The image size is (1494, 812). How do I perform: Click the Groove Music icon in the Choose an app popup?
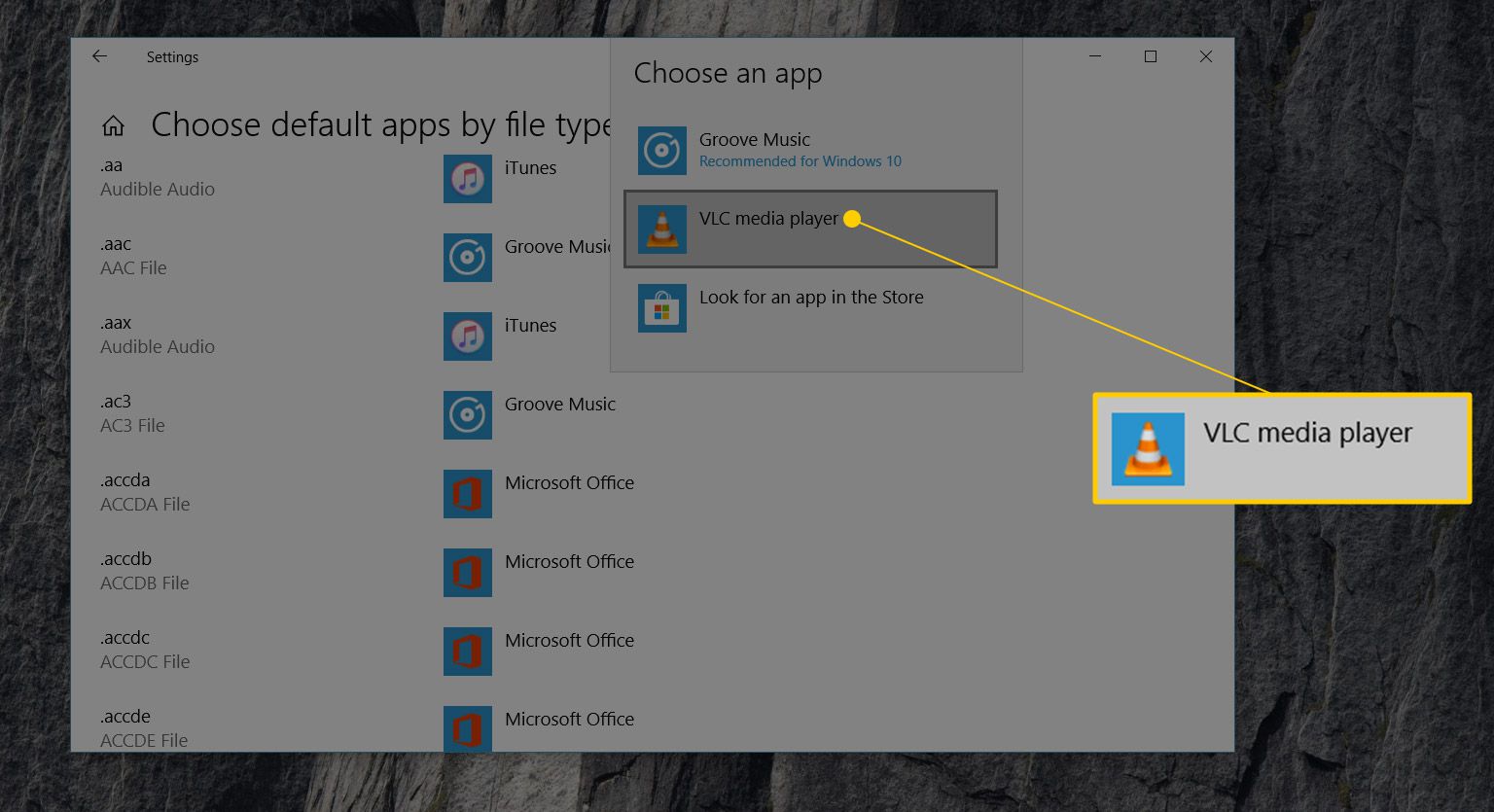tap(662, 151)
